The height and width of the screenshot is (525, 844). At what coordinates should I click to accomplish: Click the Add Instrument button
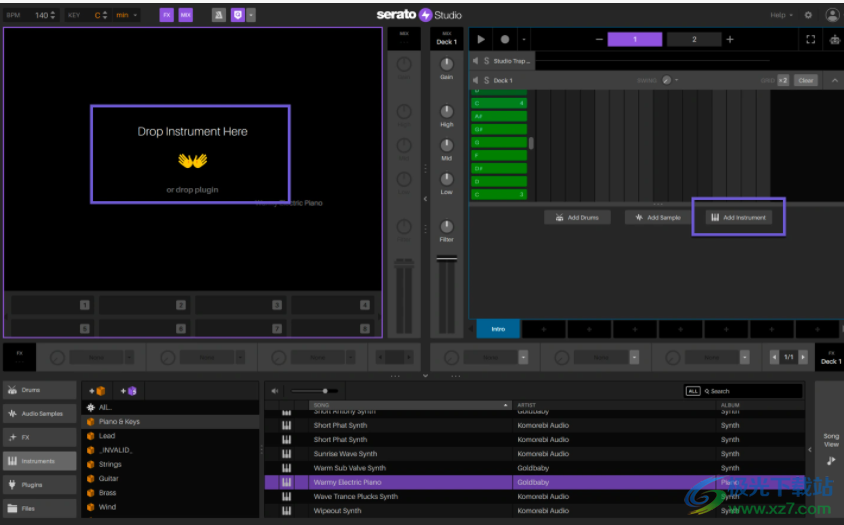point(738,218)
